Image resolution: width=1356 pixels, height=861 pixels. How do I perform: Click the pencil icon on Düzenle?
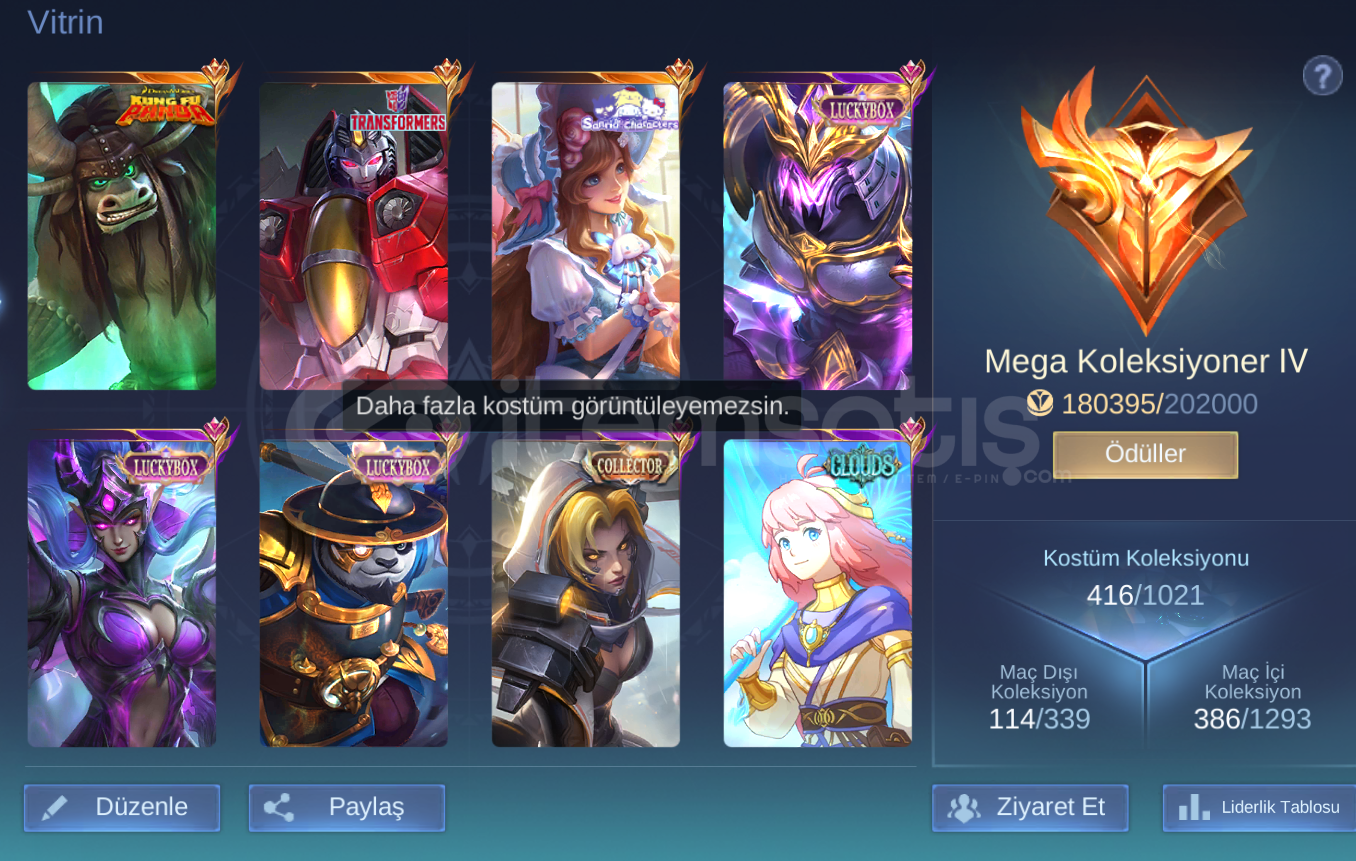point(55,807)
